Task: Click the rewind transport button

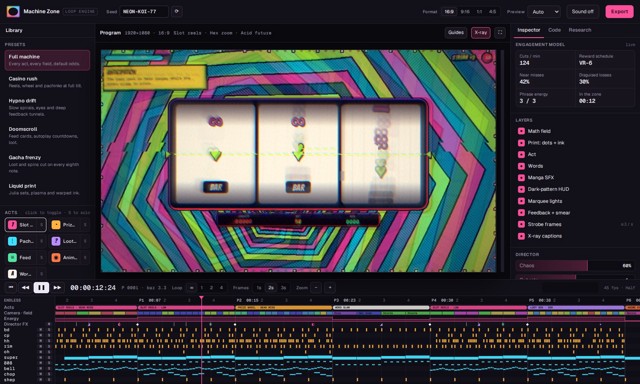Action: click(x=25, y=288)
